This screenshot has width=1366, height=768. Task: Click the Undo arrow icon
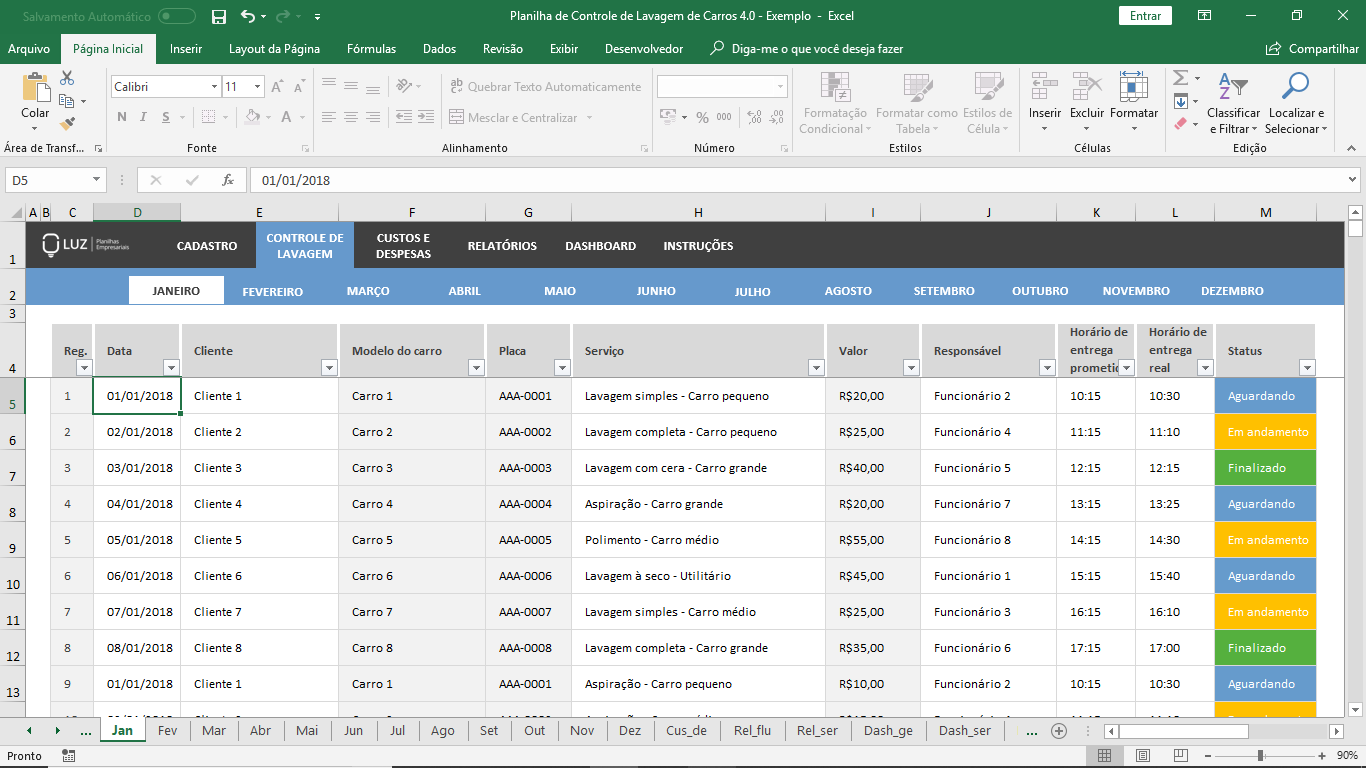click(248, 16)
